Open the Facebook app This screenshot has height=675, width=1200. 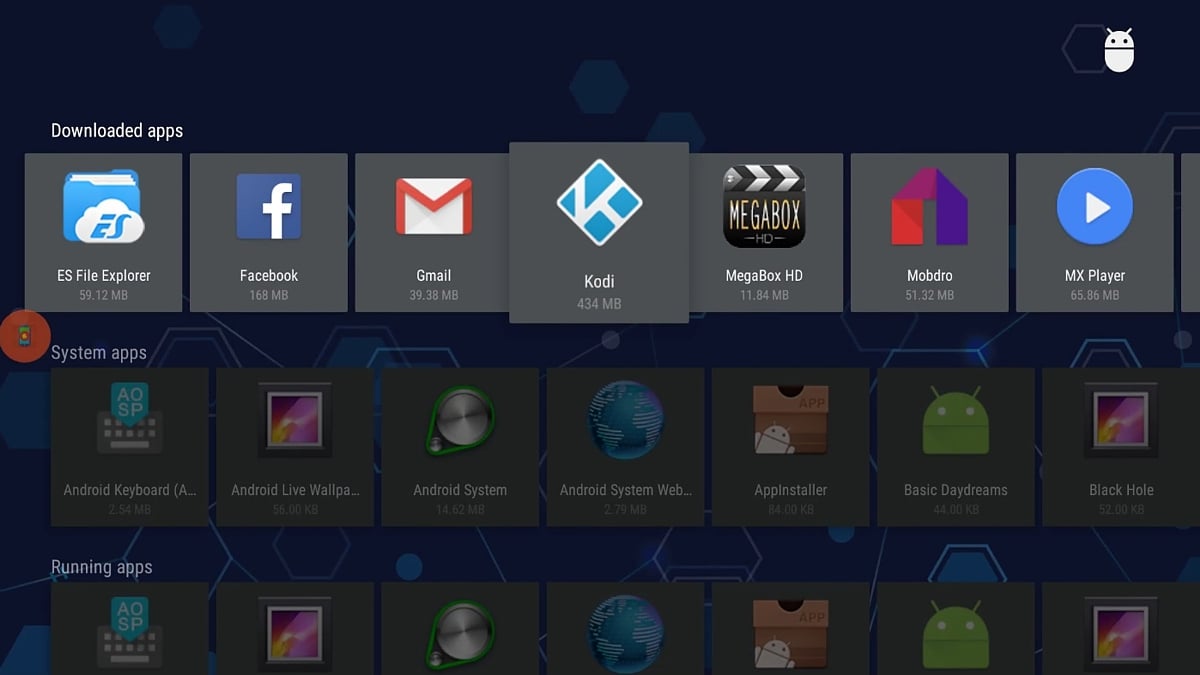[x=268, y=230]
